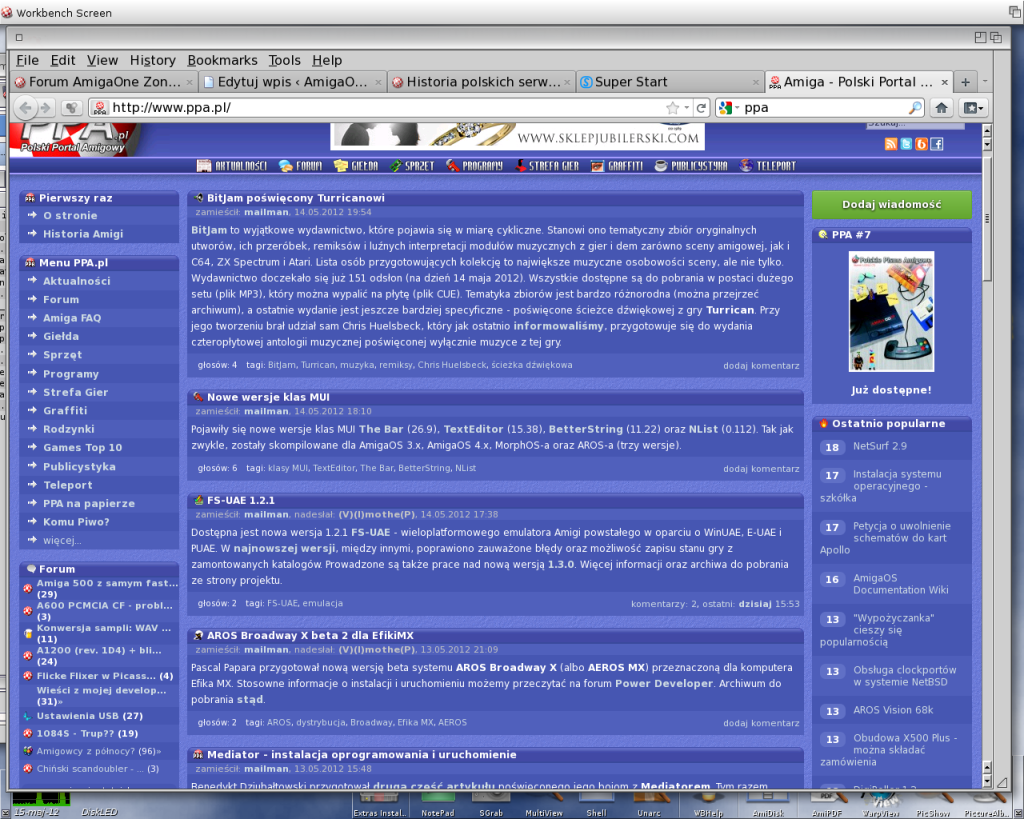Open the RSS feed icon on PPA page

click(x=891, y=144)
